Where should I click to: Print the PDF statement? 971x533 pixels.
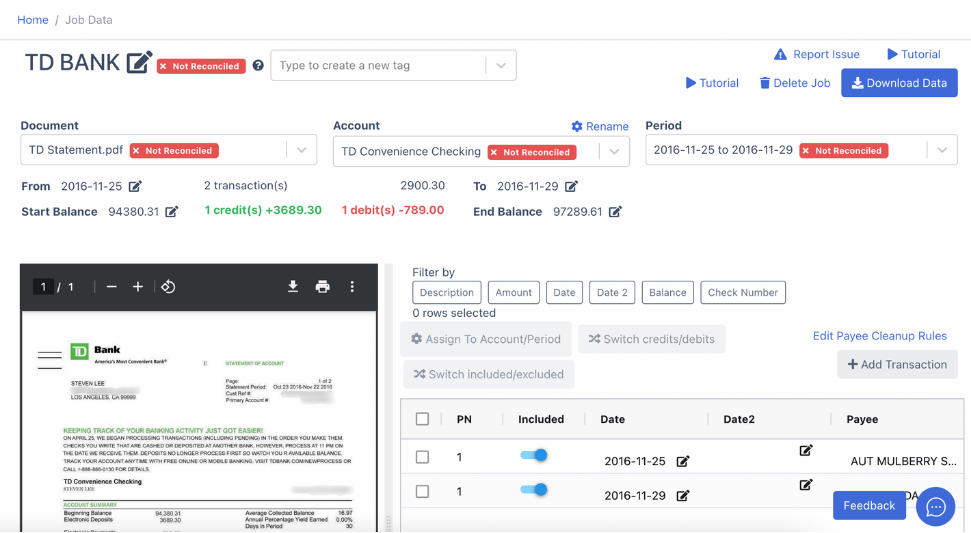323,287
